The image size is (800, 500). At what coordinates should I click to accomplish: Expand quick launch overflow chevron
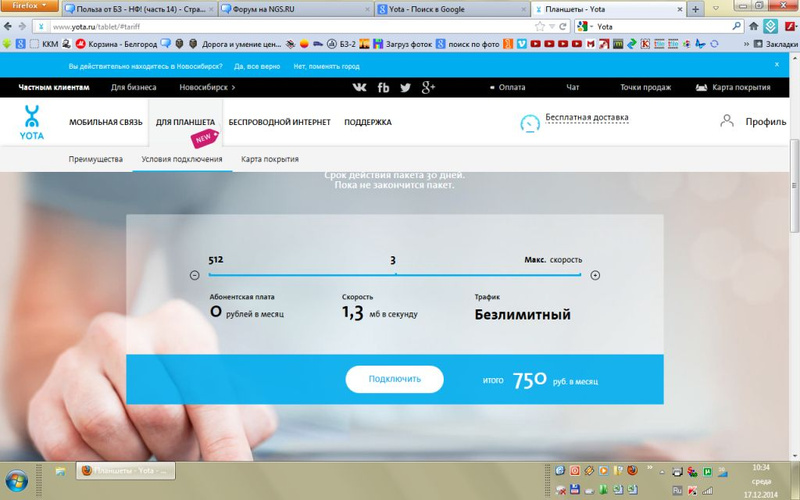[649, 467]
